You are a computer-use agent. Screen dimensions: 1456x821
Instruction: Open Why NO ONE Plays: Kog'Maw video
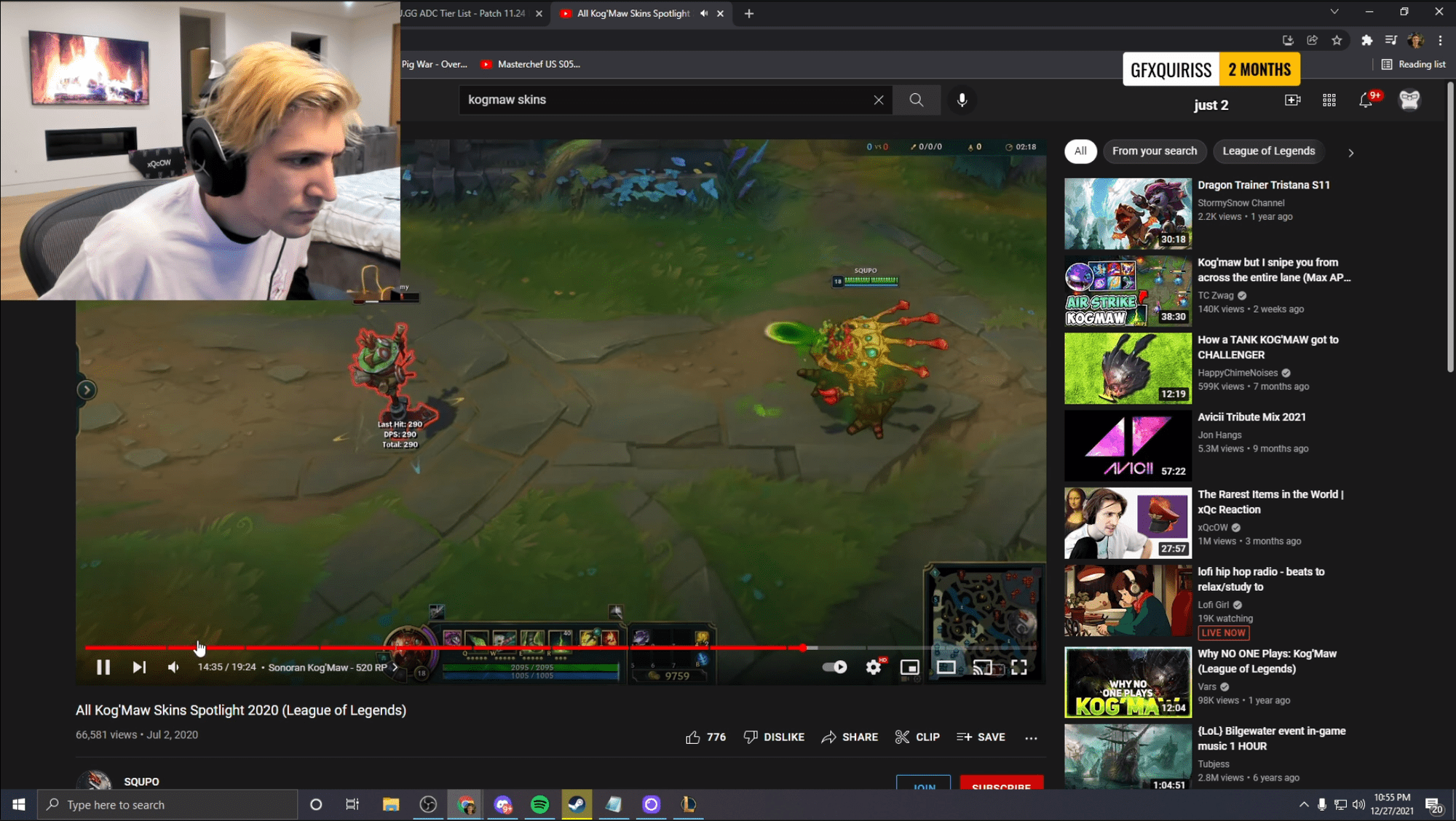[1128, 682]
